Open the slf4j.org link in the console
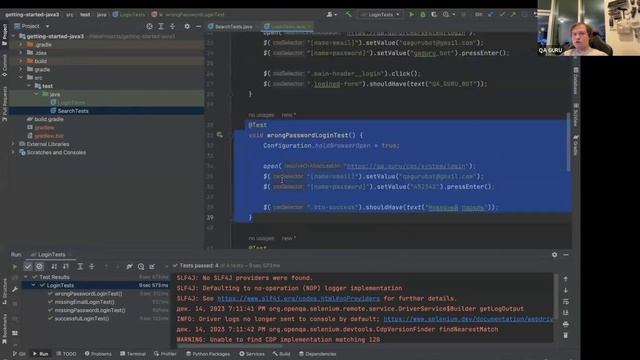 (x=298, y=298)
